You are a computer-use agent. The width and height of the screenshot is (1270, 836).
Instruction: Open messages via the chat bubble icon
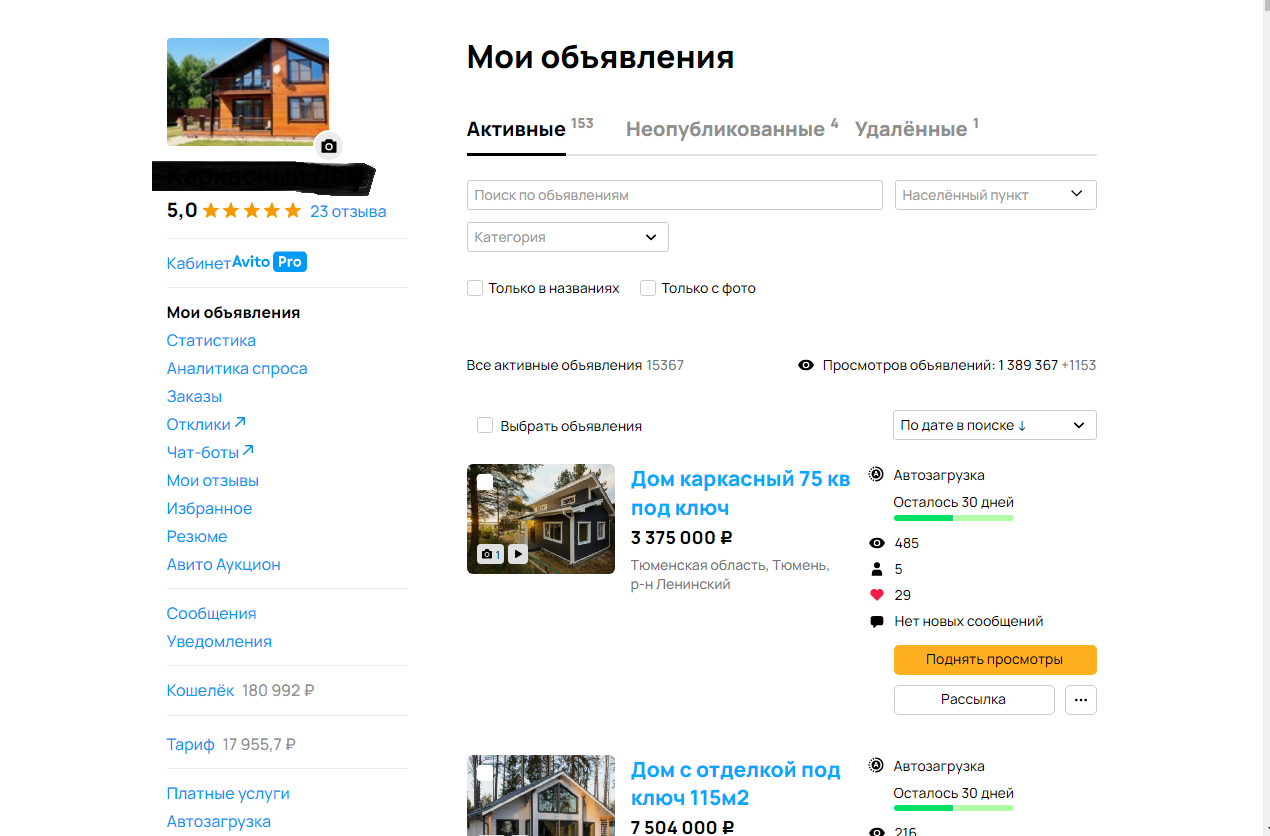click(x=878, y=620)
